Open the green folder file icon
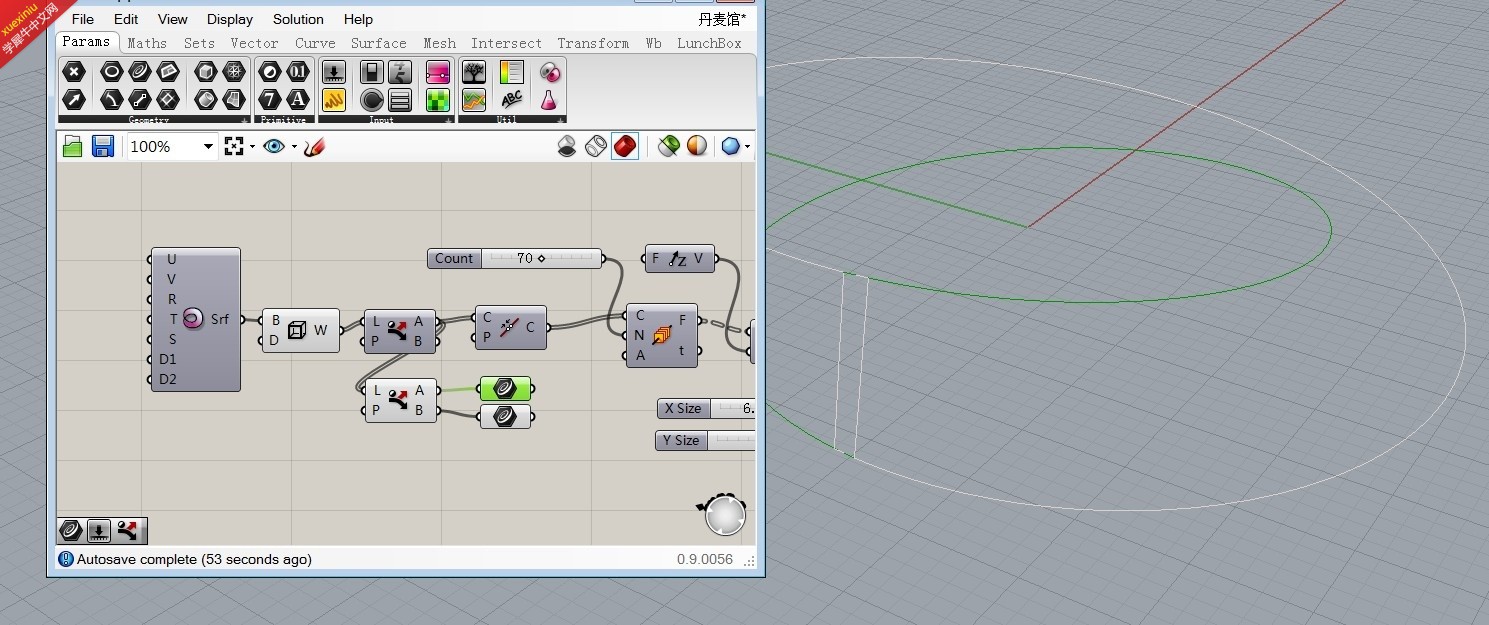Viewport: 1489px width, 625px height. coord(73,146)
